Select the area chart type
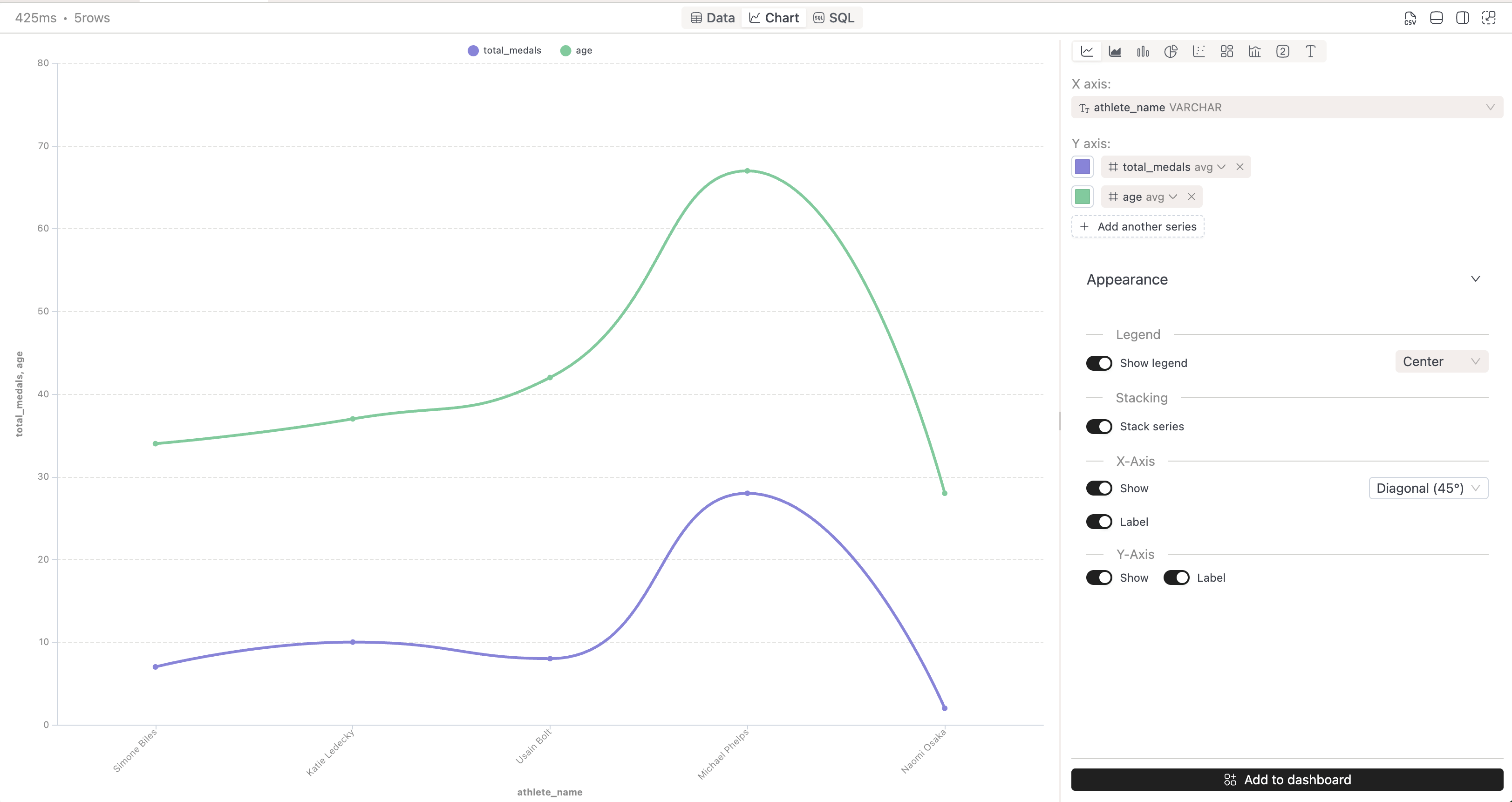 click(x=1115, y=51)
